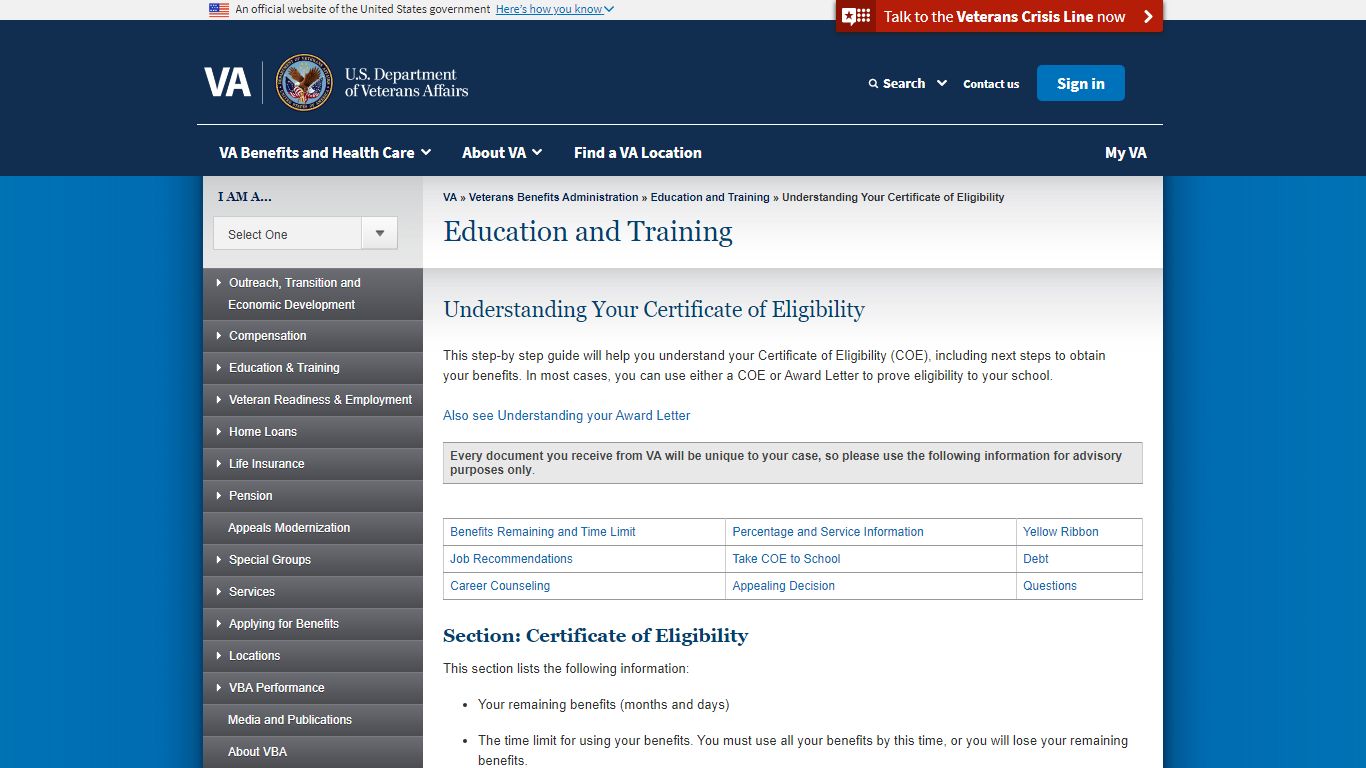The width and height of the screenshot is (1366, 768).
Task: Click the Veterans Crisis Line chat icon
Action: [856, 16]
